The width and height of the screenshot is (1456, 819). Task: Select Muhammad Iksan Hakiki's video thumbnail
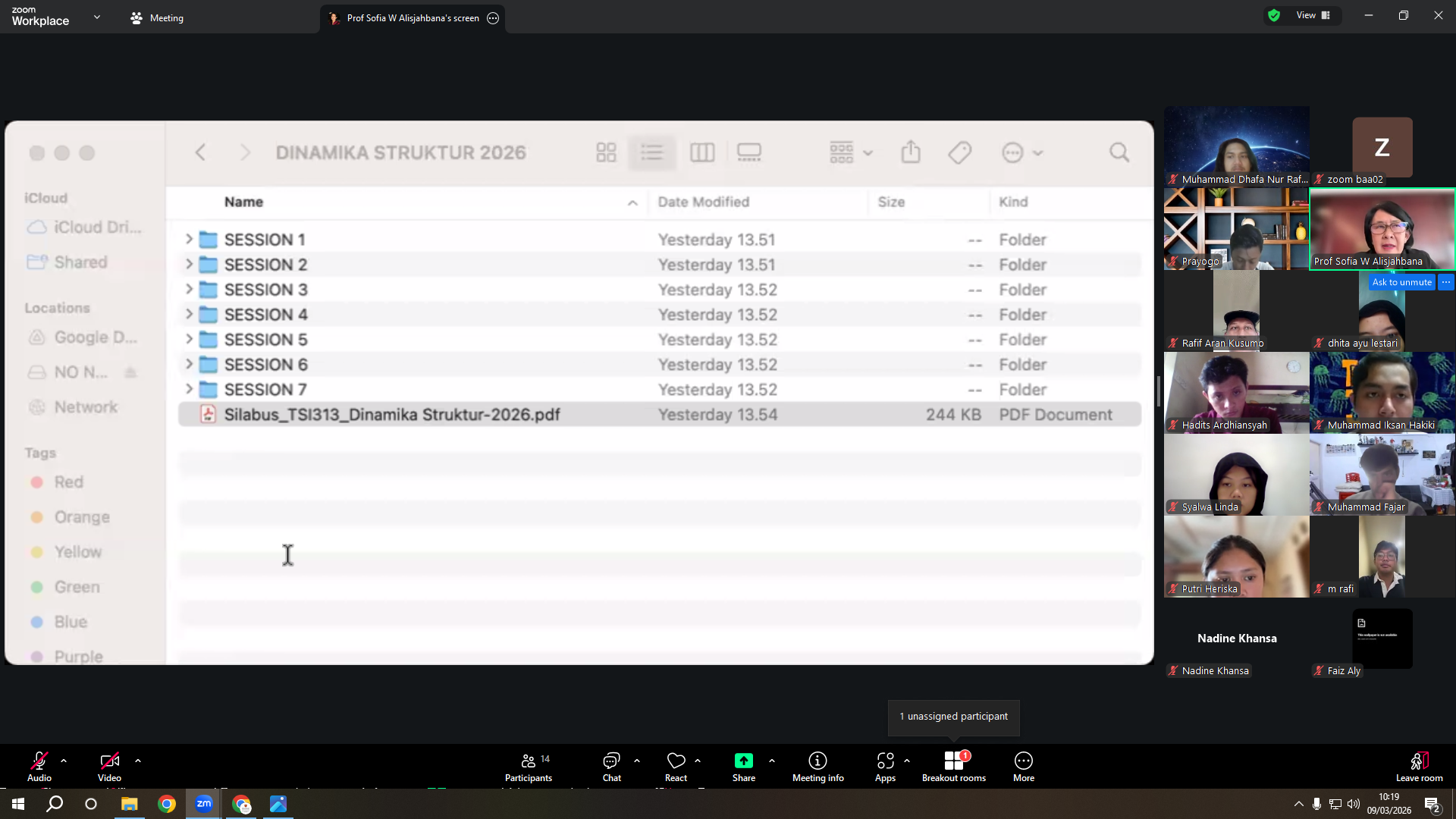click(1382, 392)
